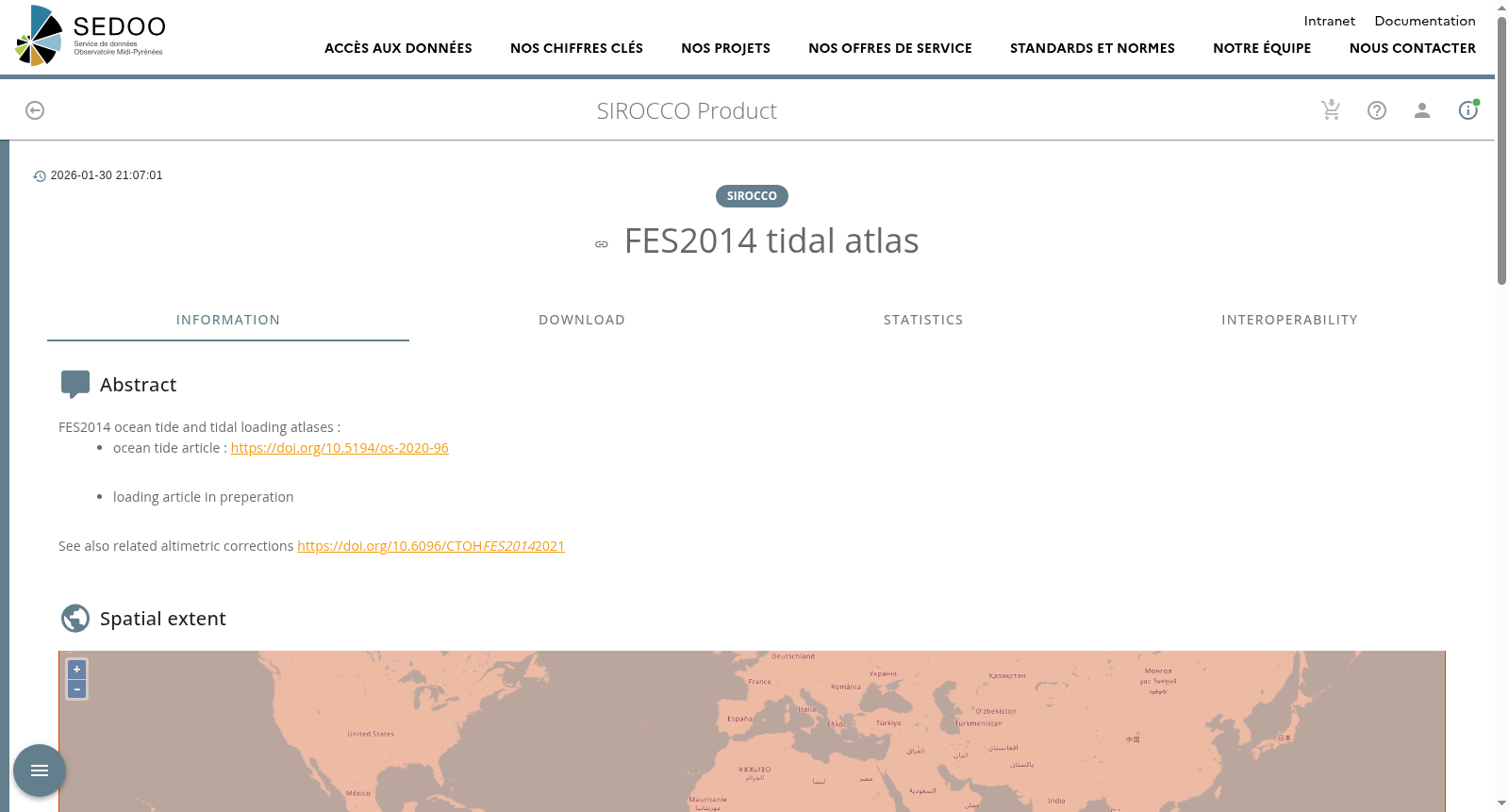Zoom in on the spatial extent map
The height and width of the screenshot is (812, 1509).
pos(77,670)
